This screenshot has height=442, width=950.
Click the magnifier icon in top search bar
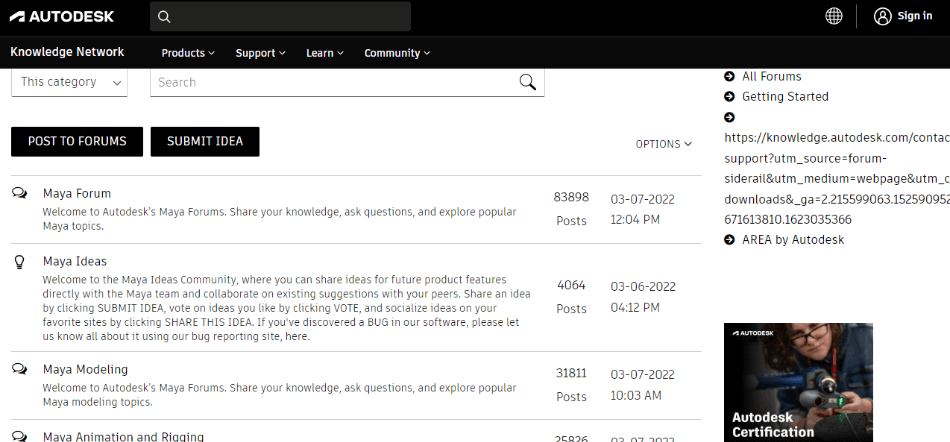[164, 17]
